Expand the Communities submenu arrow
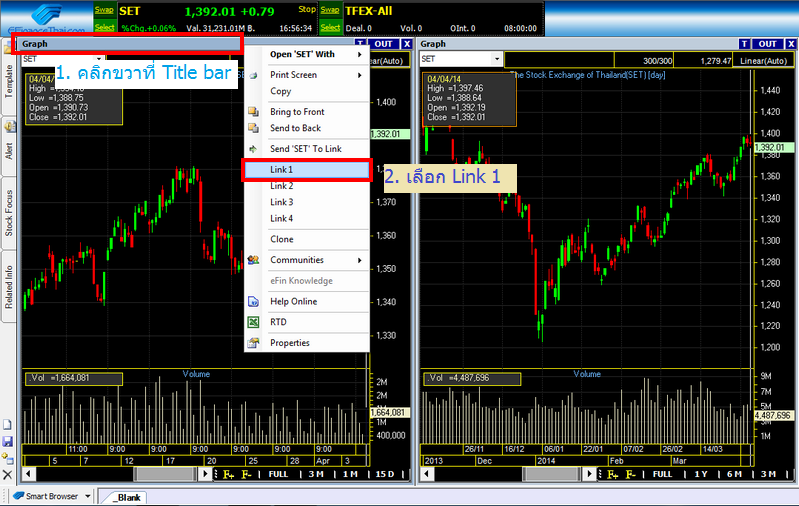The height and width of the screenshot is (506, 799). [360, 260]
